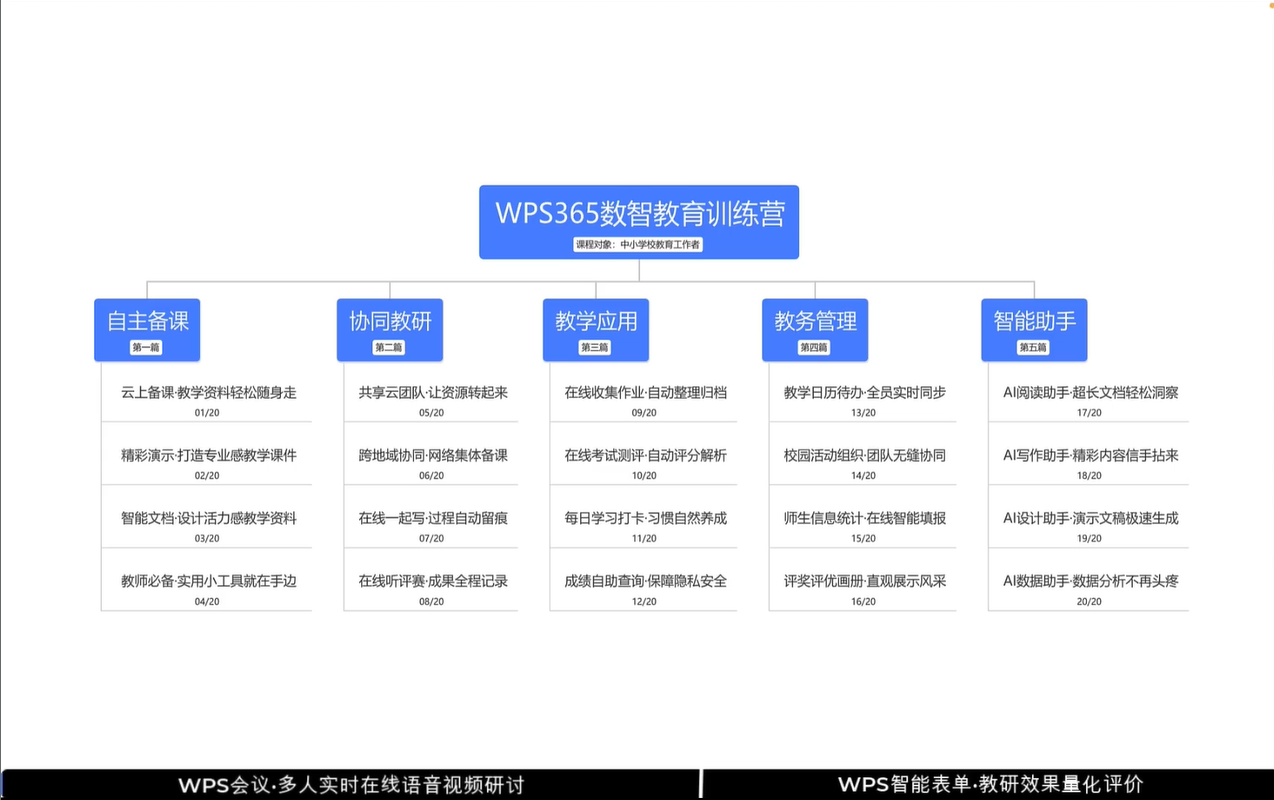Select the 智能助手 branch node

(x=1034, y=321)
